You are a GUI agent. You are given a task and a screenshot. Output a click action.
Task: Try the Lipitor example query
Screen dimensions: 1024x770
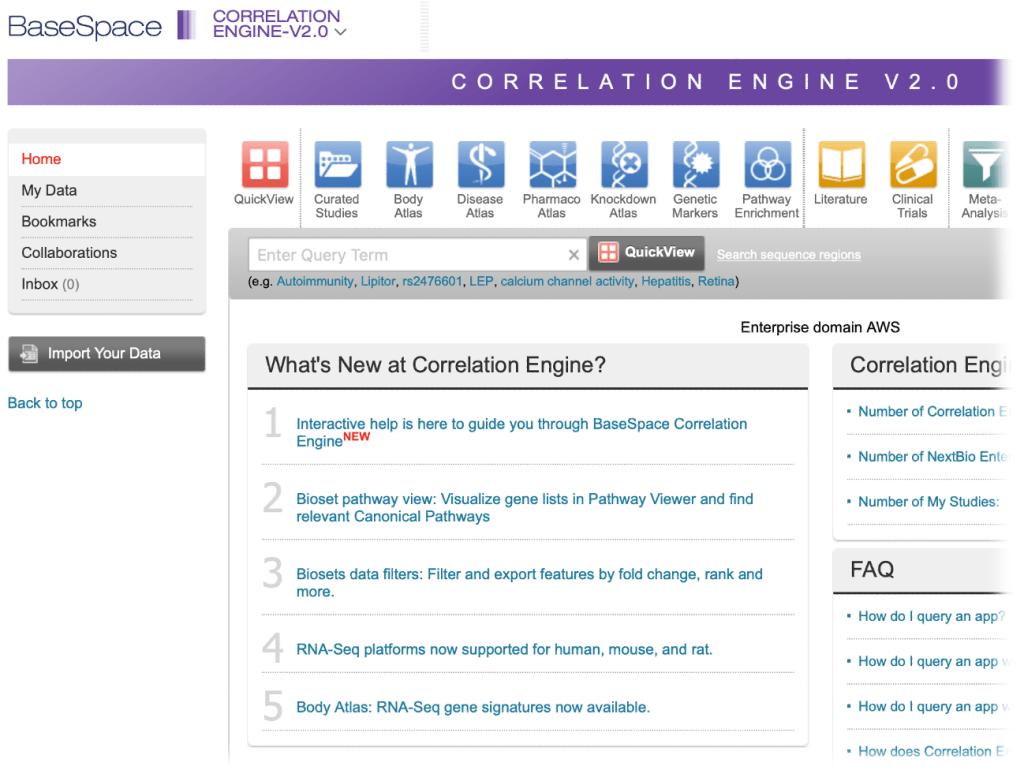[378, 281]
